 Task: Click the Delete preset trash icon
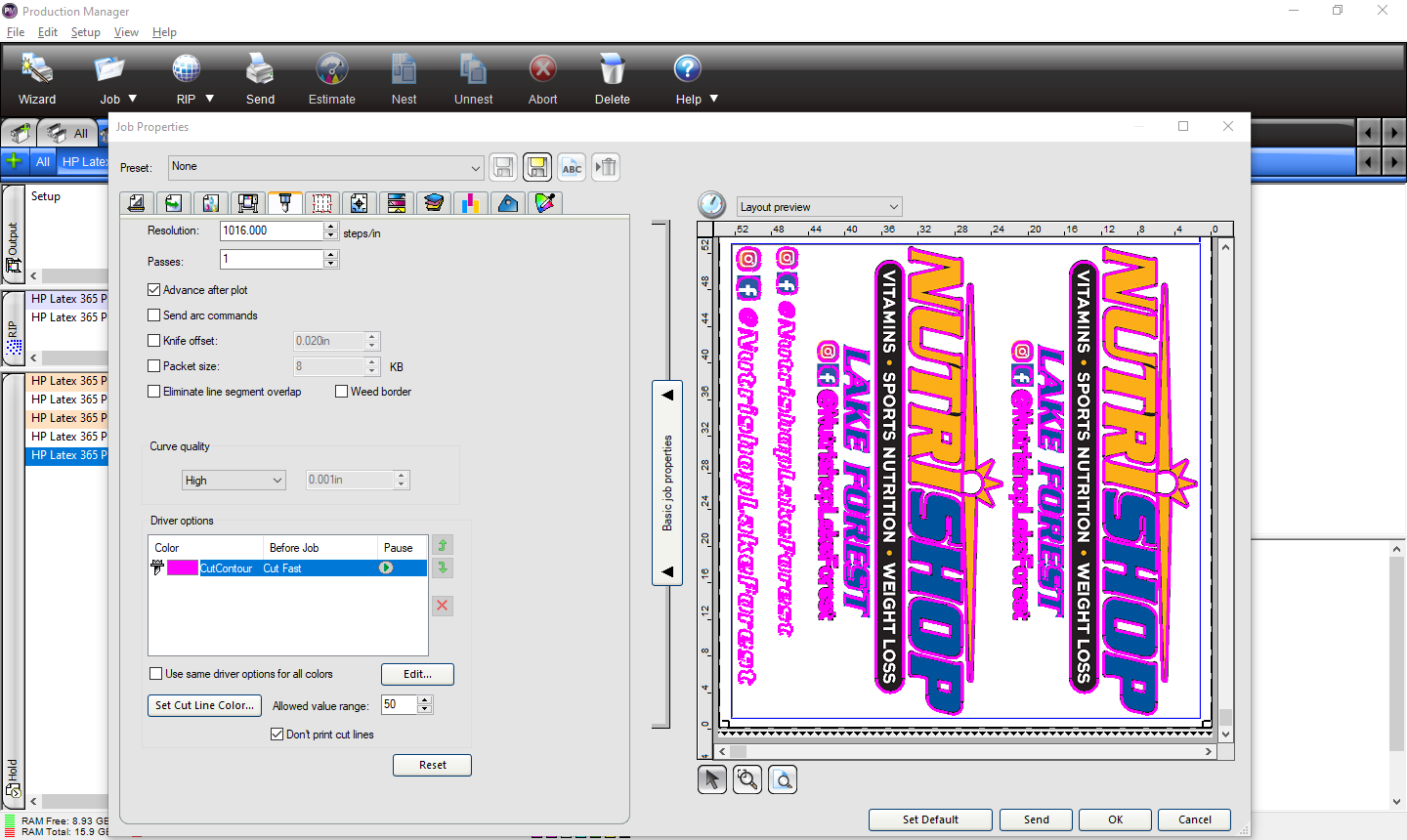(606, 167)
